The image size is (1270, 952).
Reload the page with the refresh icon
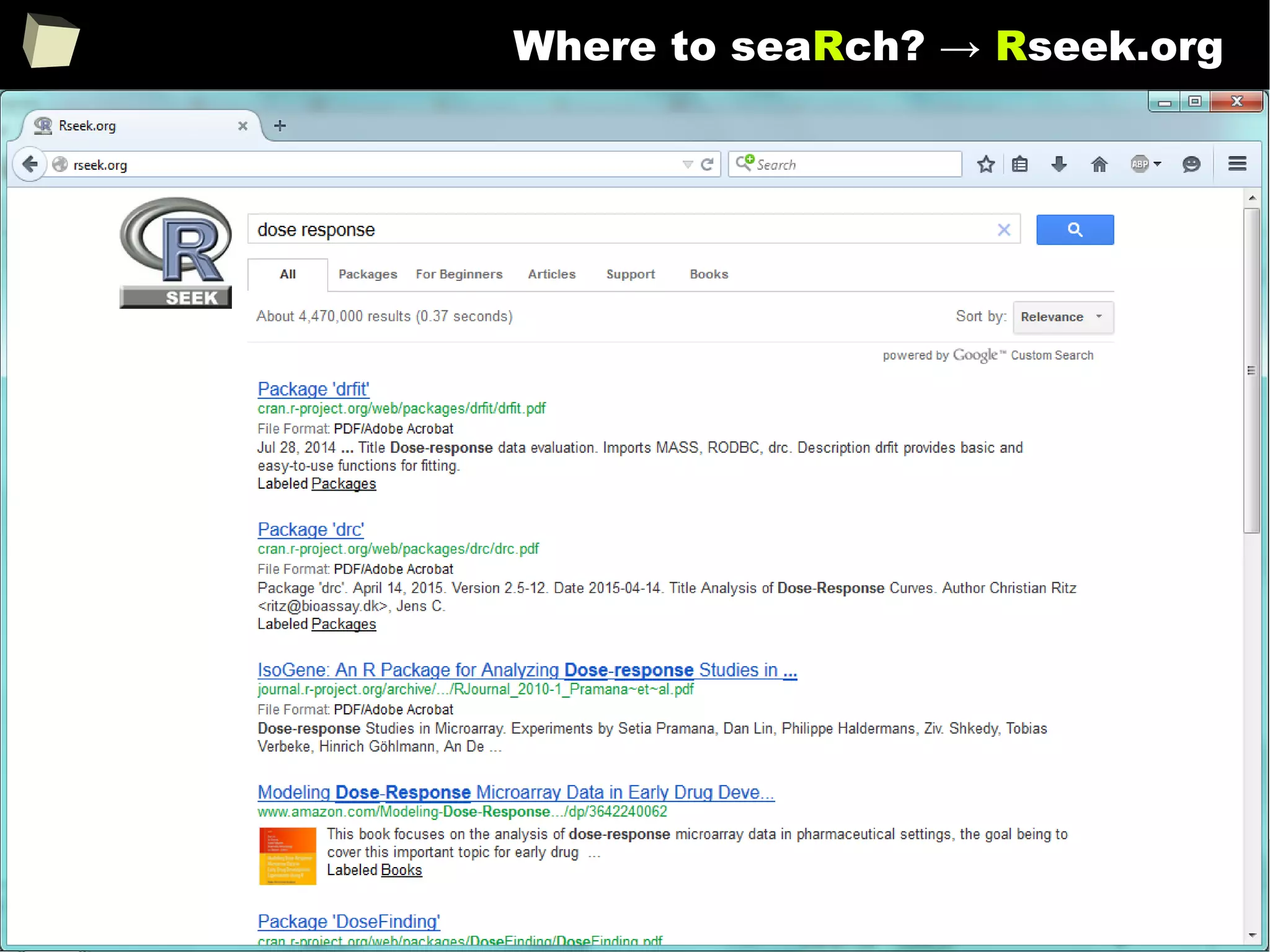point(707,164)
